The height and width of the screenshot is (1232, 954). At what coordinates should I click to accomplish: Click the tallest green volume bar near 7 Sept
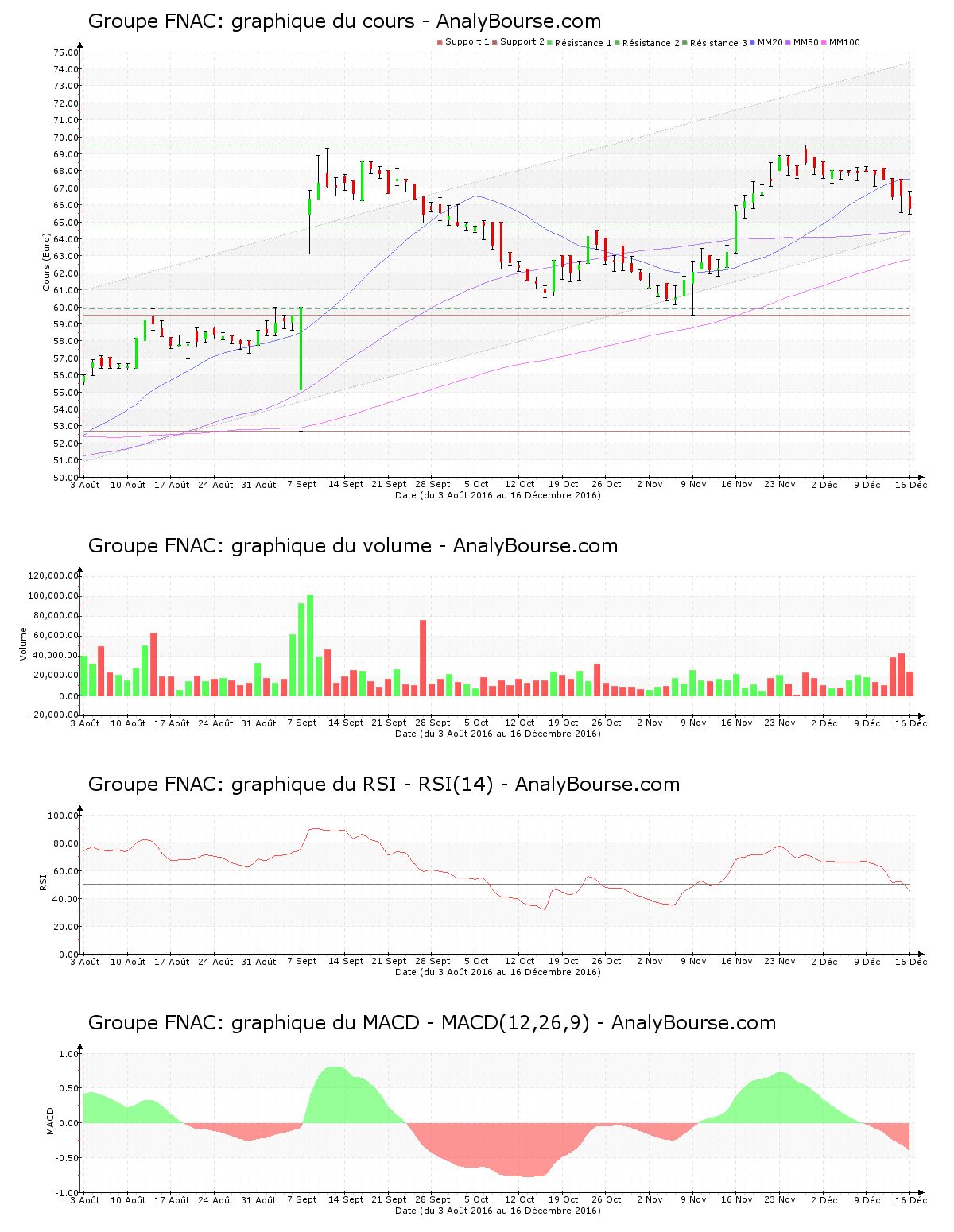coord(310,645)
